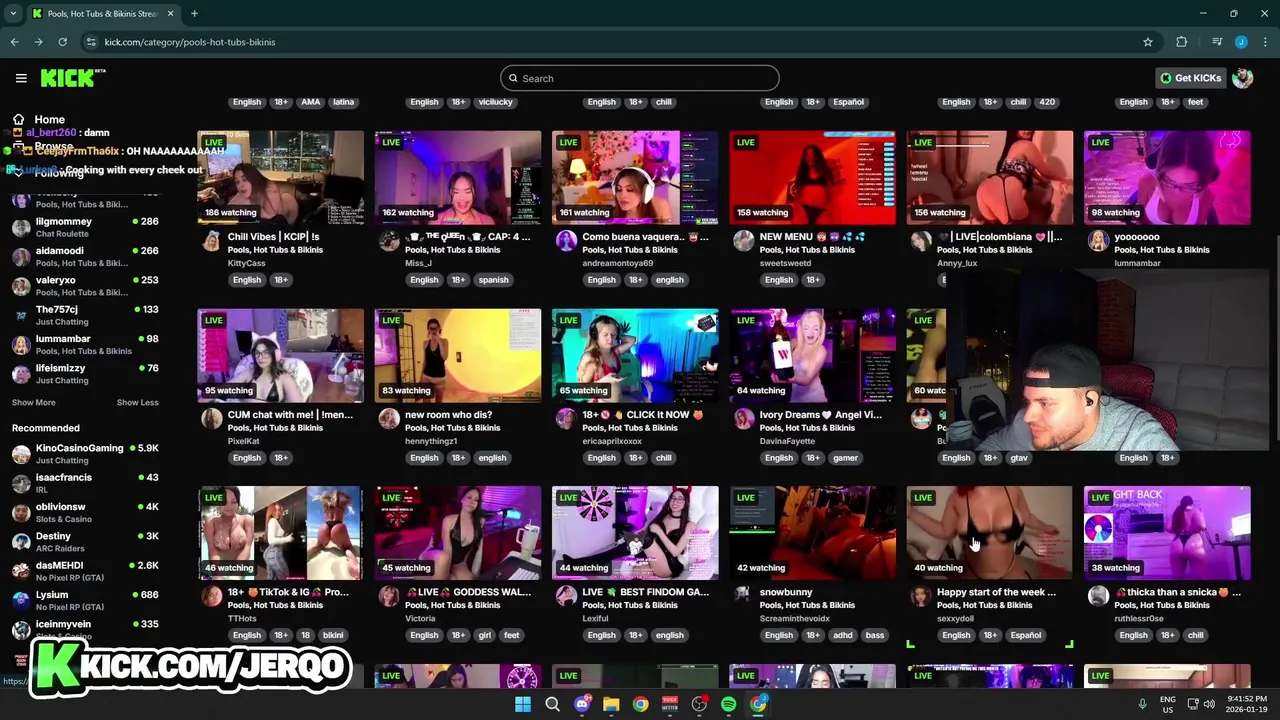Open the 'new room who dis?' stream thumbnail

point(458,355)
